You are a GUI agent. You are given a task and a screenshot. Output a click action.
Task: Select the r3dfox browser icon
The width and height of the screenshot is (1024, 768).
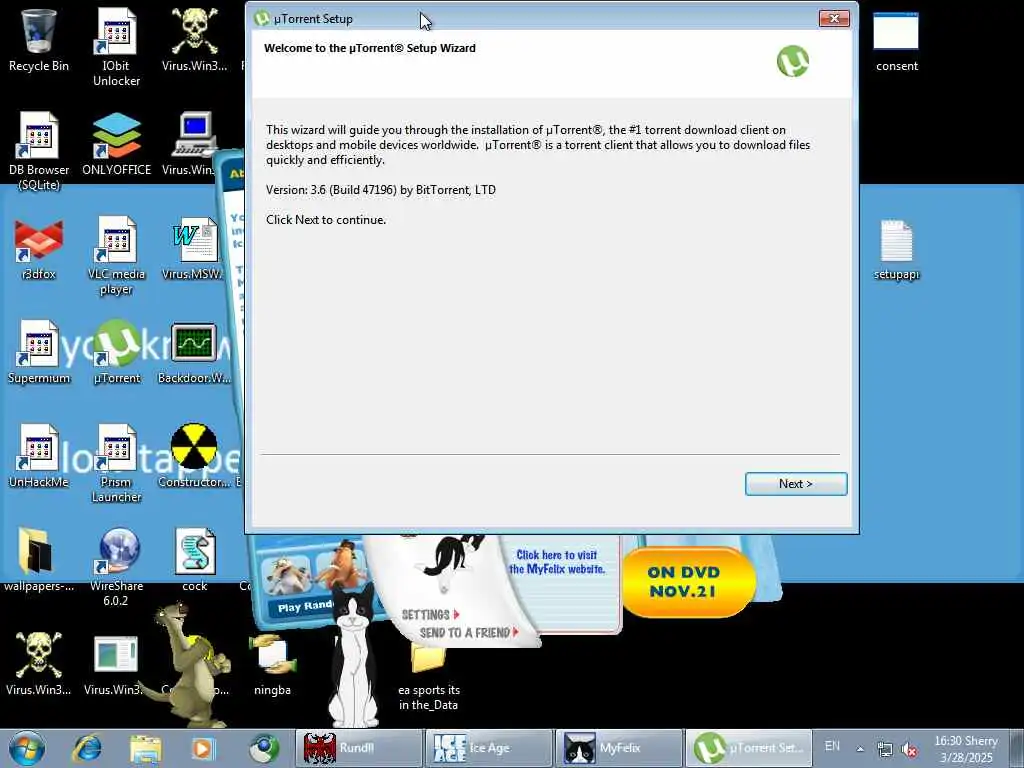39,249
